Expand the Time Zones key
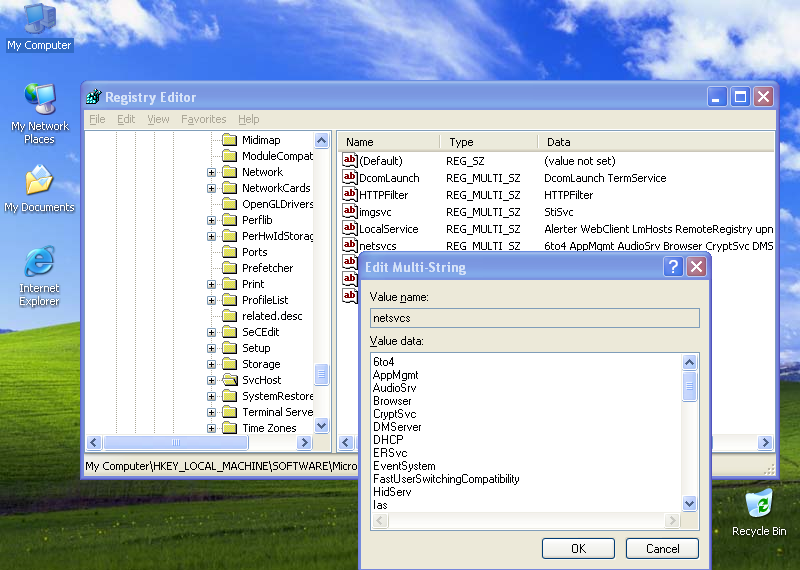 pyautogui.click(x=211, y=429)
